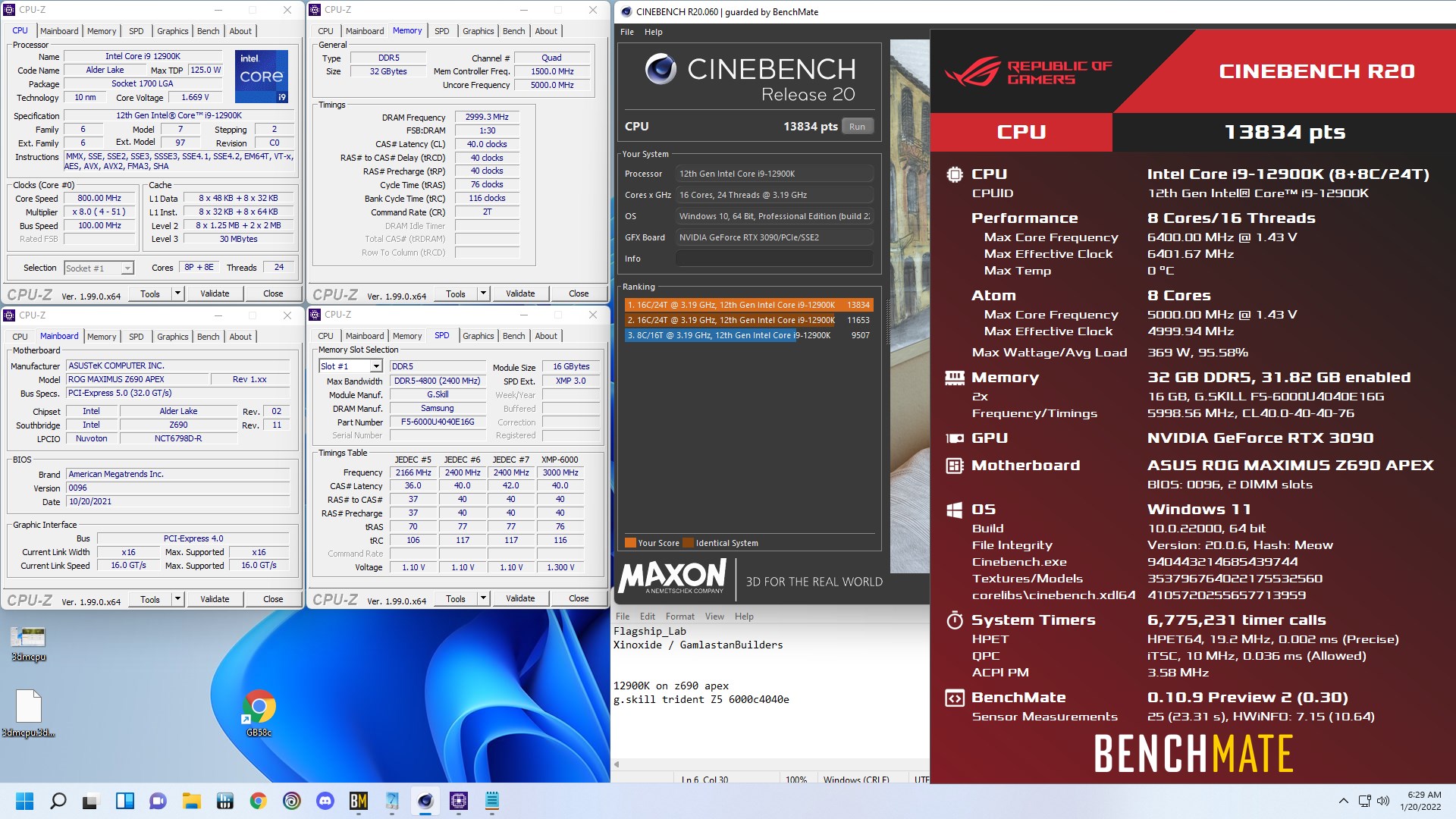The height and width of the screenshot is (819, 1456).
Task: Open taskbar Search magnifier
Action: [58, 801]
